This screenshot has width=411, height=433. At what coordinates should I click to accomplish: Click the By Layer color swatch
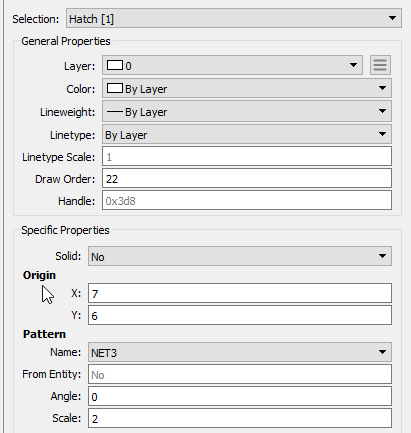(115, 88)
